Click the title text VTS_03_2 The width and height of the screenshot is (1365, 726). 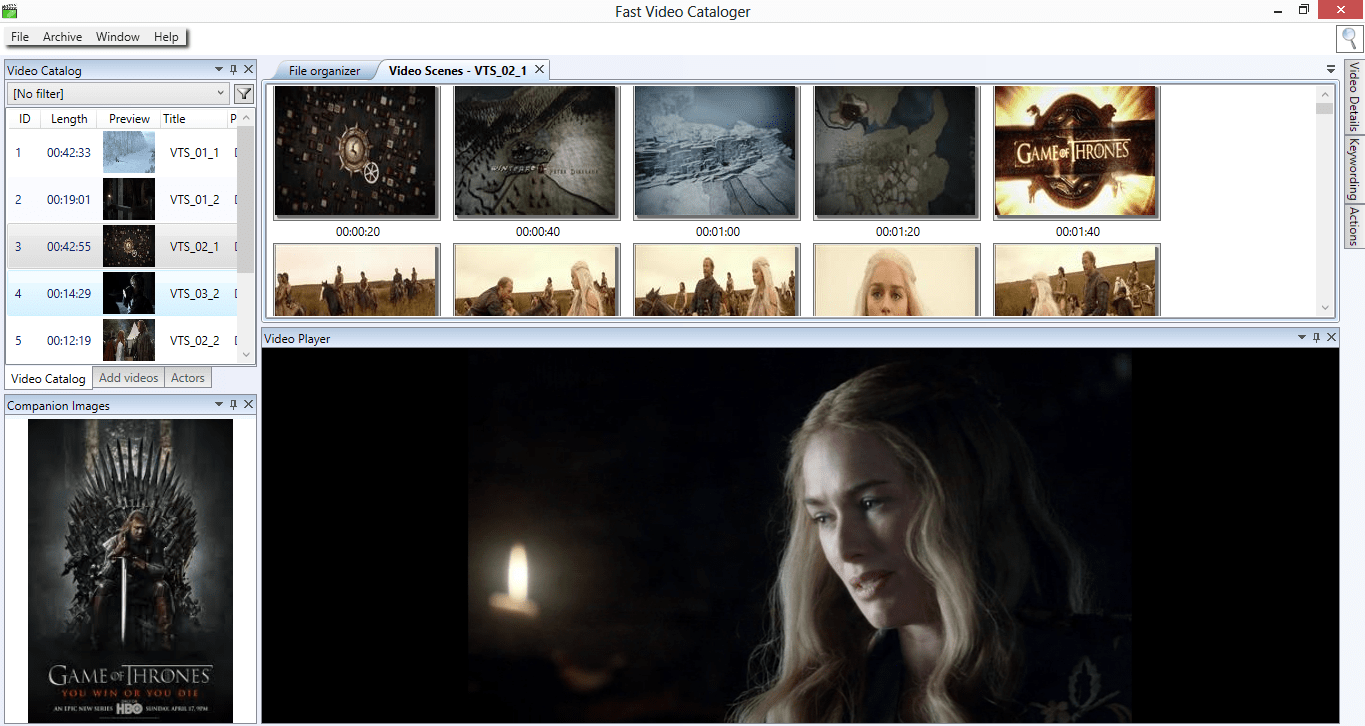194,294
